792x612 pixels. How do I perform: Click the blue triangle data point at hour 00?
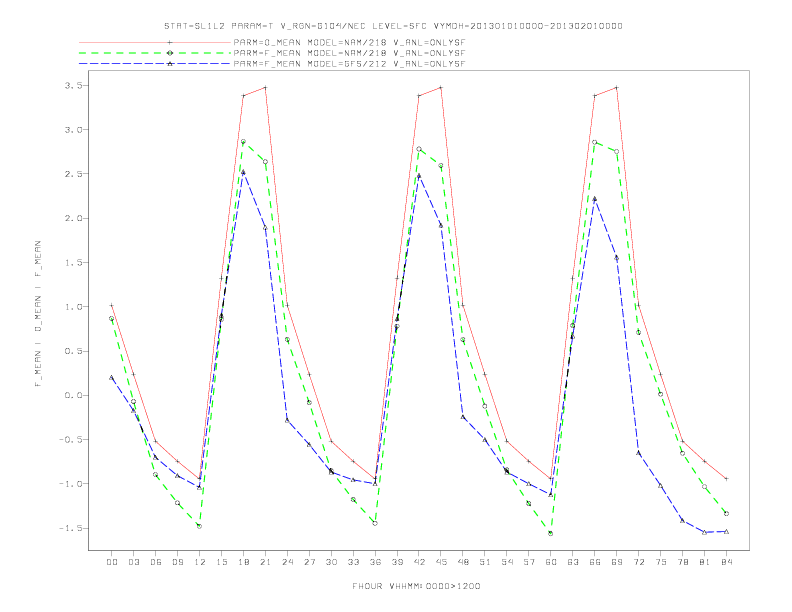[x=112, y=377]
